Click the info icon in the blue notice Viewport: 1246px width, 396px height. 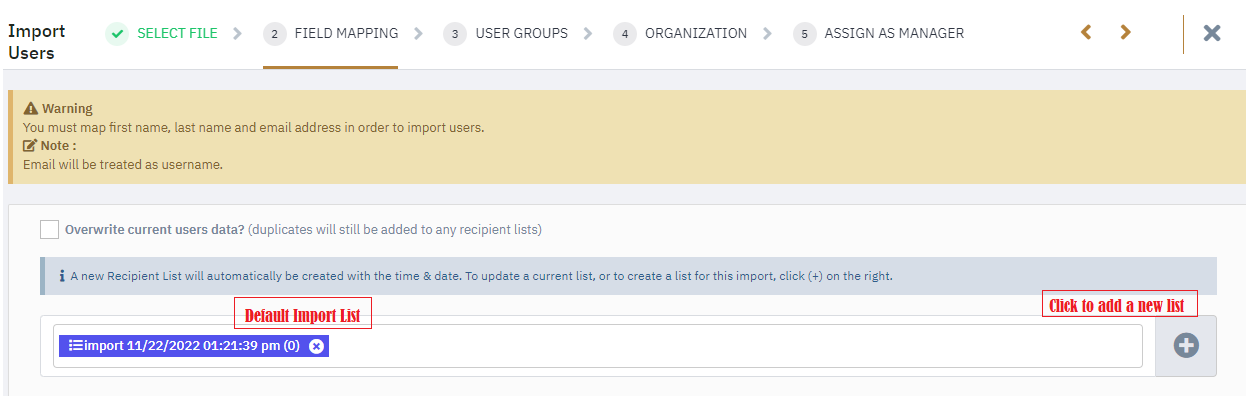[62, 275]
